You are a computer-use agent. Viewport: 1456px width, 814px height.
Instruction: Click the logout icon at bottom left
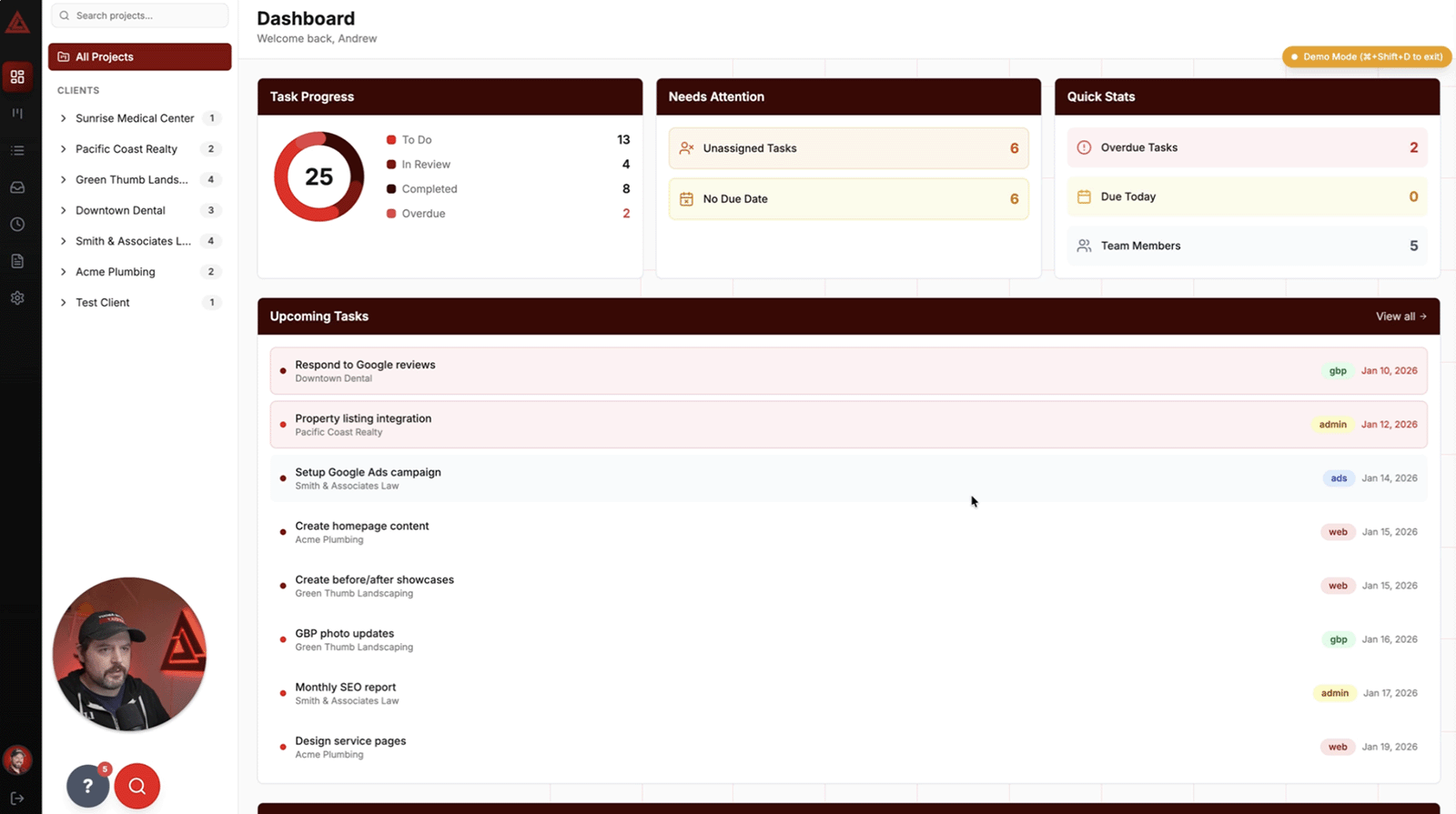[x=17, y=798]
